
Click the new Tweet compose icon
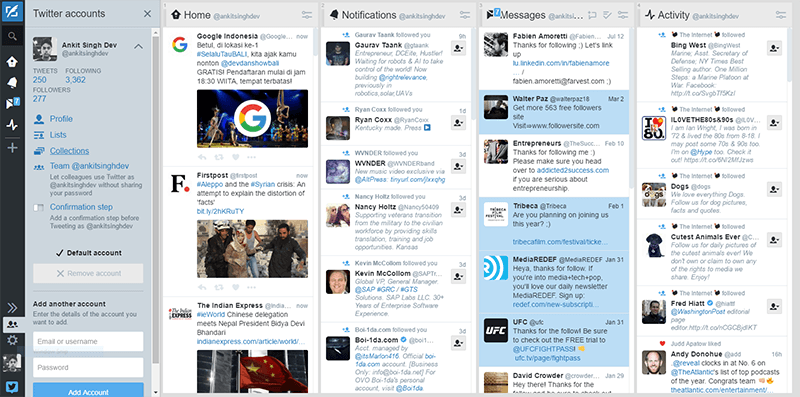[x=12, y=12]
